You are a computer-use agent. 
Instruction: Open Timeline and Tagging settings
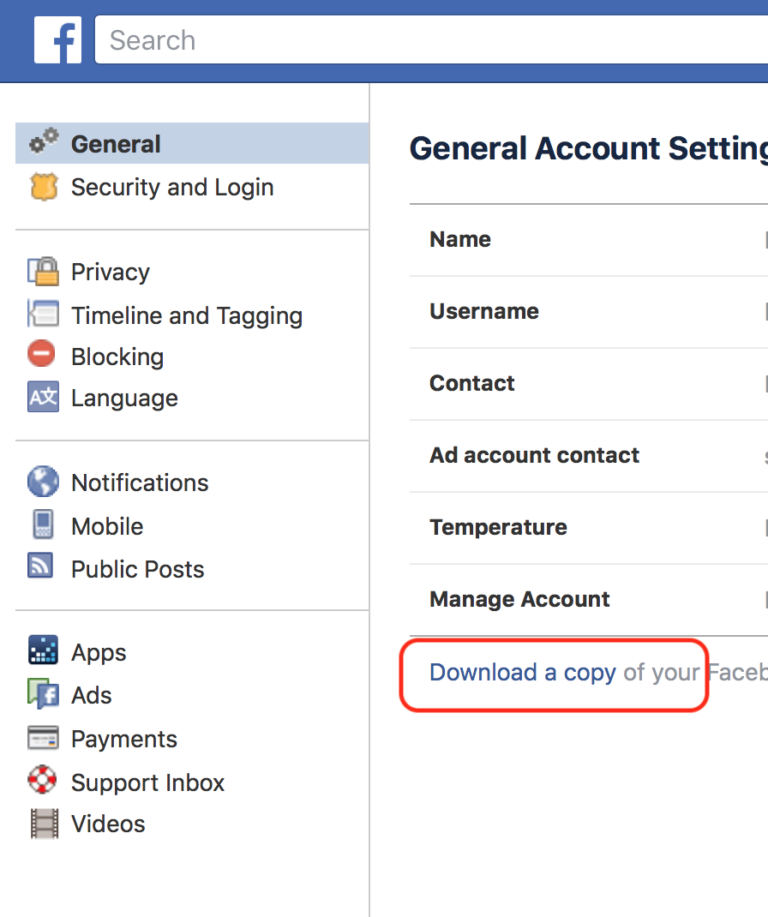click(187, 316)
